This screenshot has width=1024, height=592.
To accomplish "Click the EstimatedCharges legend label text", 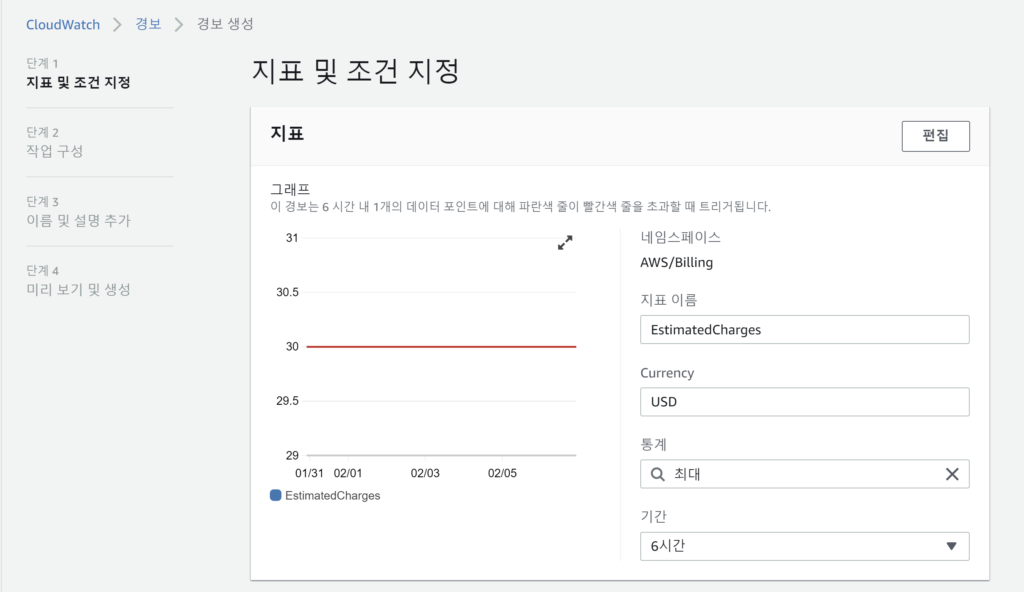I will pyautogui.click(x=332, y=495).
